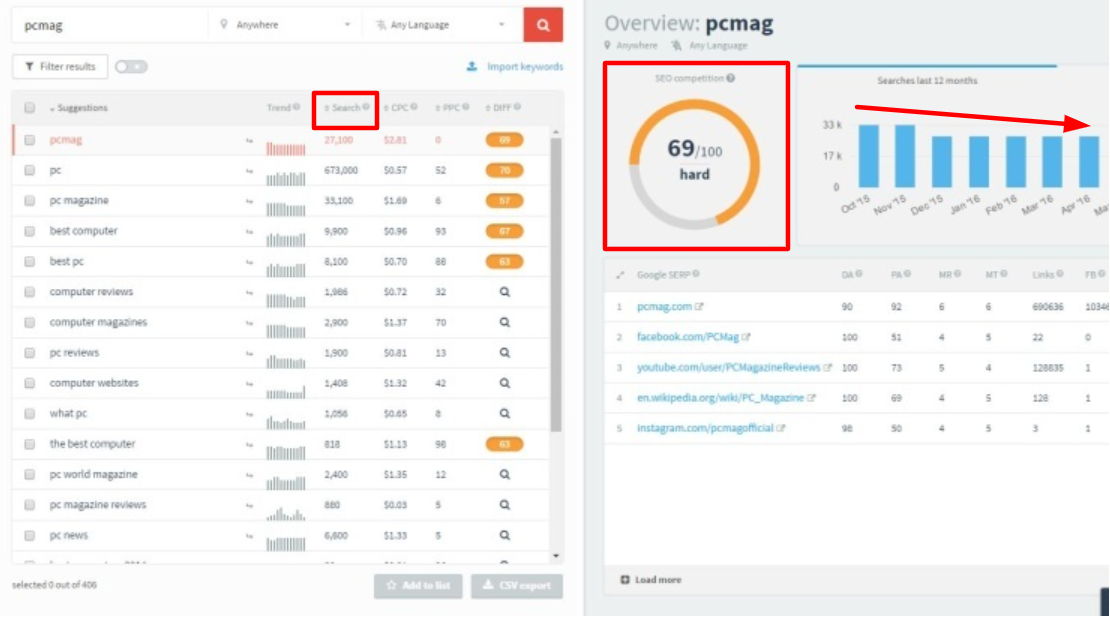
Task: Sort by the CPC column header
Action: pos(400,108)
